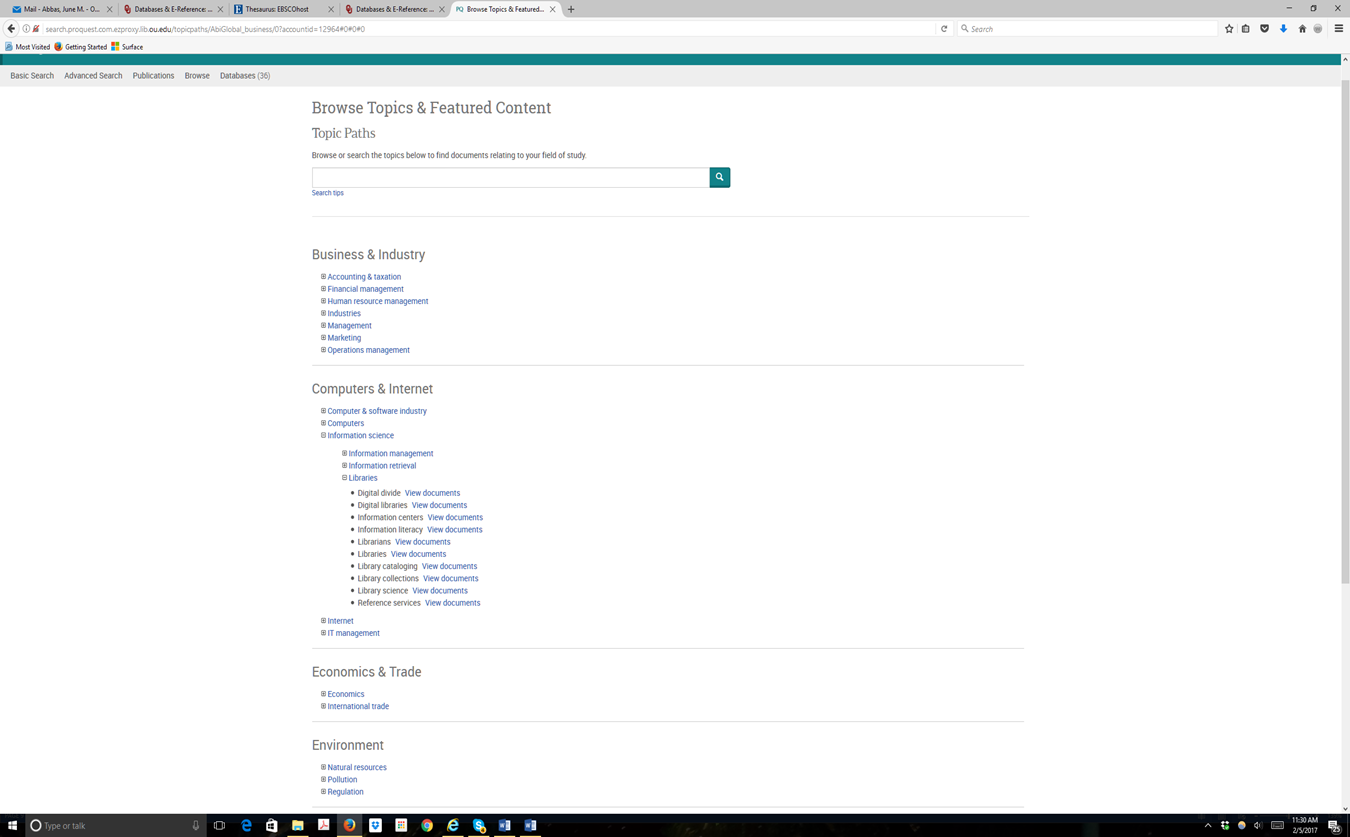Open the Firefox downloads arrow
1350x837 pixels.
click(1283, 29)
